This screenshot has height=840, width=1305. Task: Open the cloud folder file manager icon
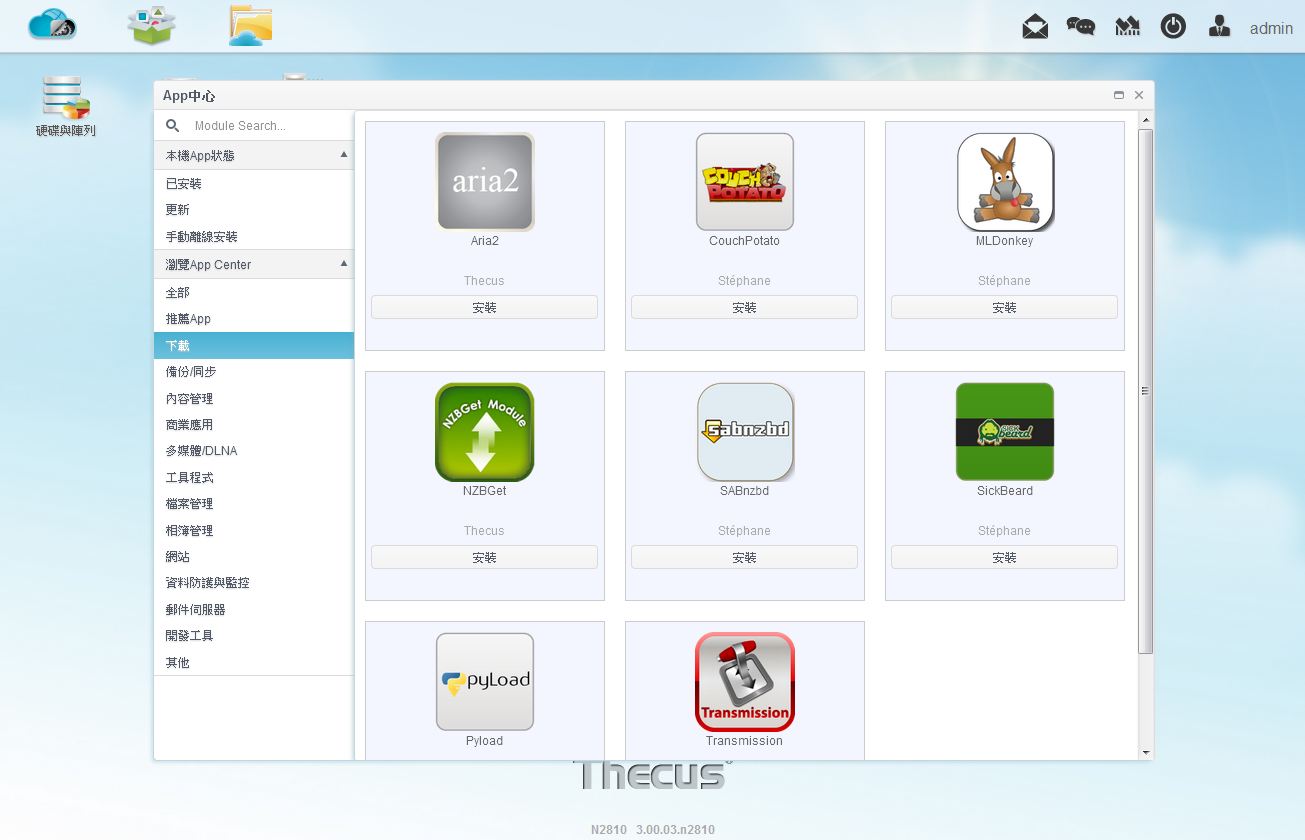tap(250, 25)
